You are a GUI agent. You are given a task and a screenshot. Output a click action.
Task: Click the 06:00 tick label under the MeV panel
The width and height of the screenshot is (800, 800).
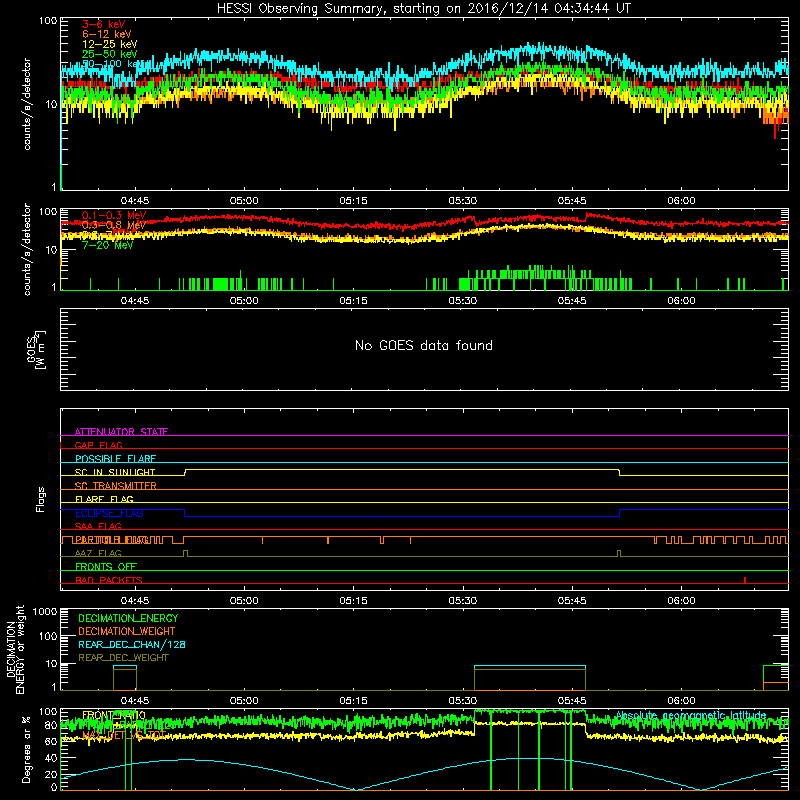point(681,301)
